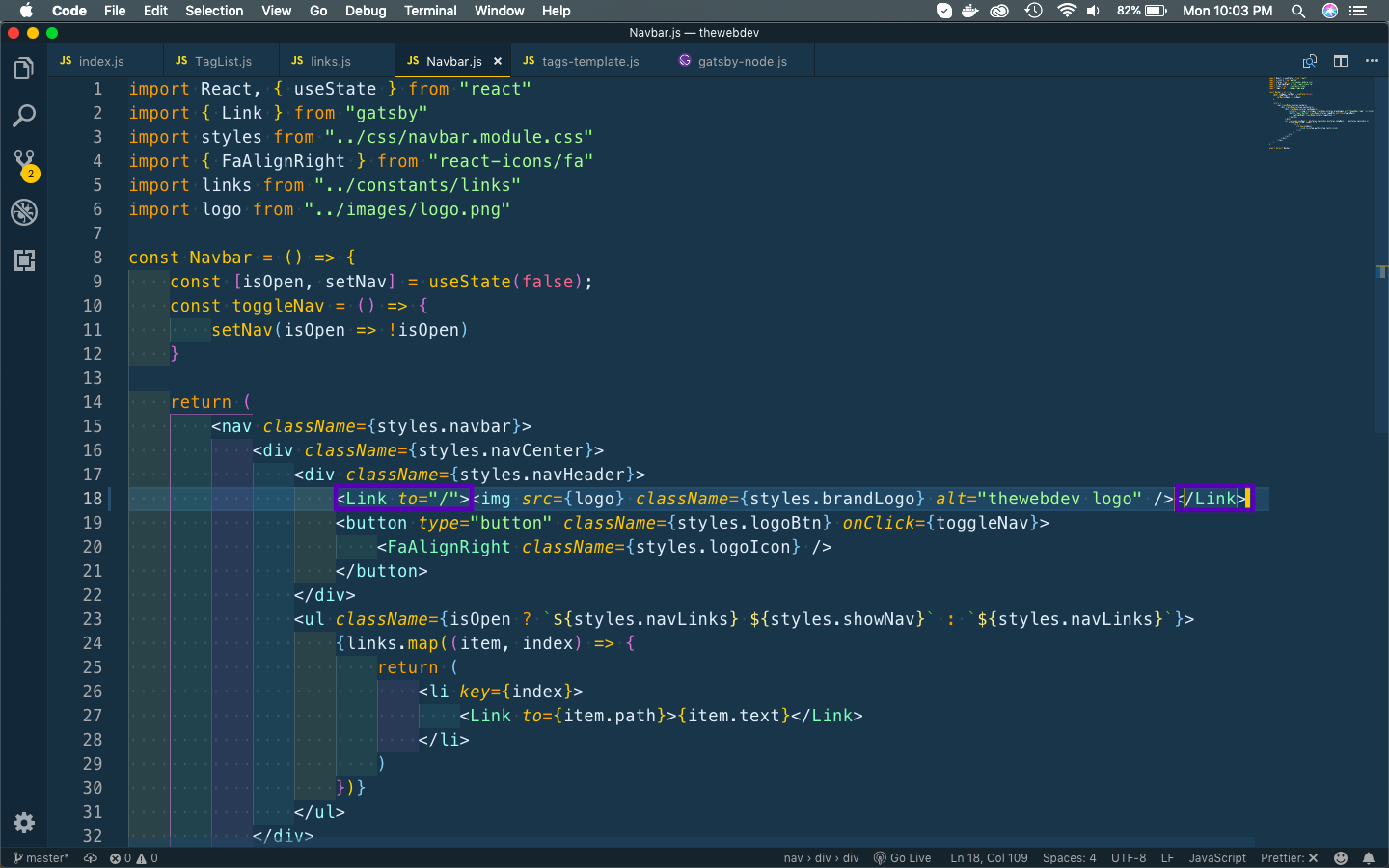Open the Manage gear icon

point(24,823)
